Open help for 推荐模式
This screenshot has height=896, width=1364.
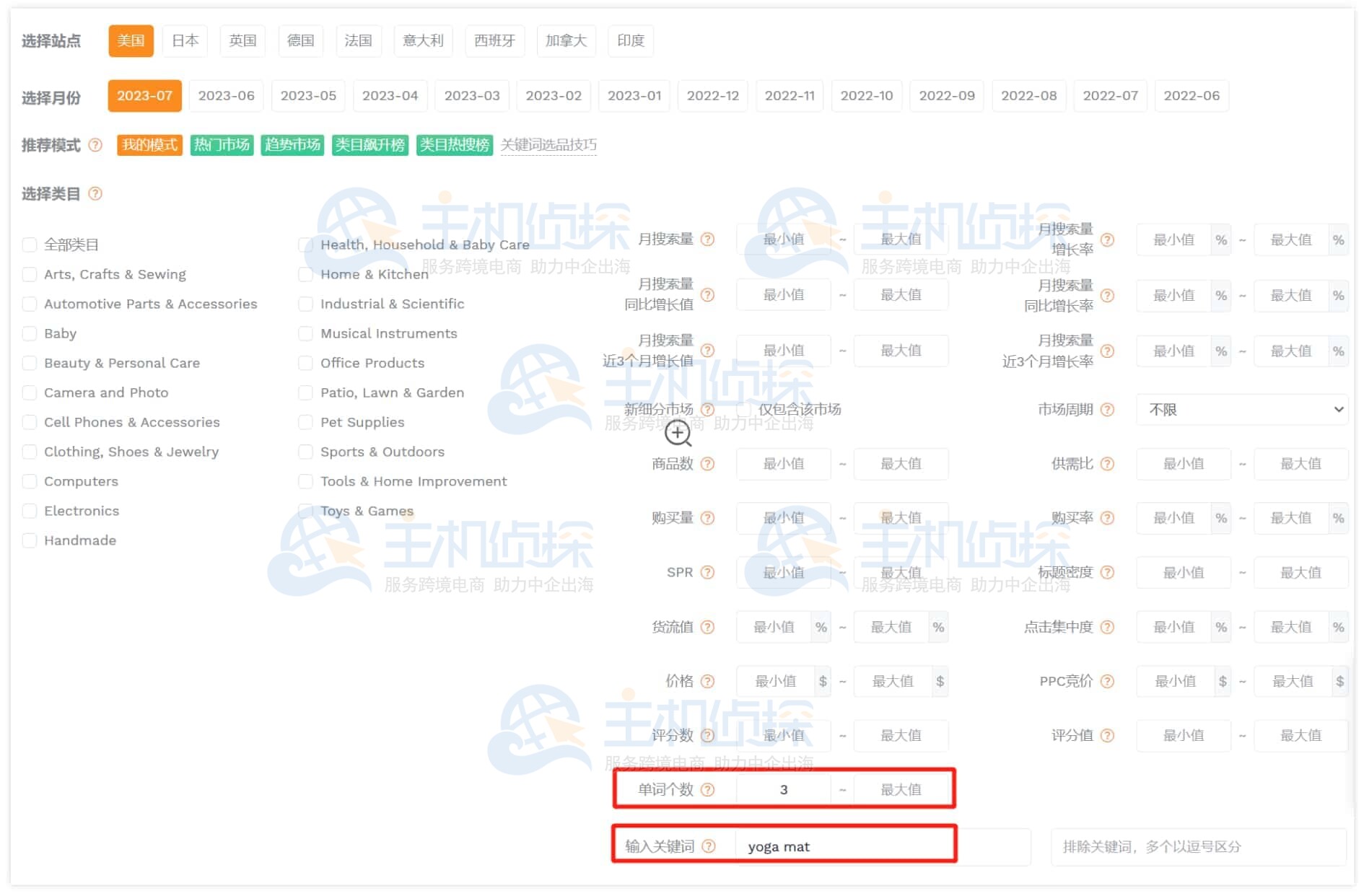click(95, 146)
